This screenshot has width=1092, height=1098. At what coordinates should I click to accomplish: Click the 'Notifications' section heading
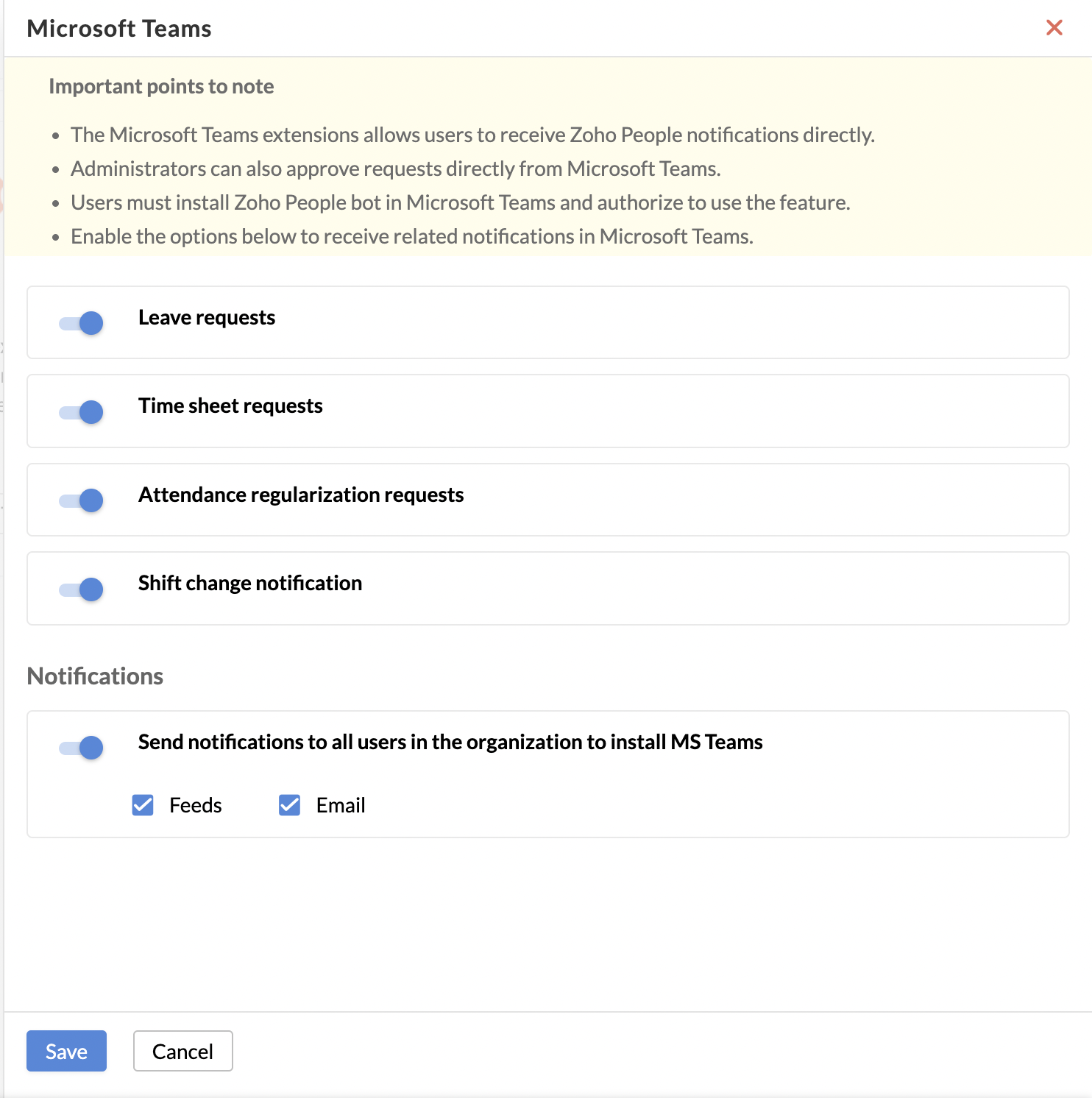tap(95, 676)
